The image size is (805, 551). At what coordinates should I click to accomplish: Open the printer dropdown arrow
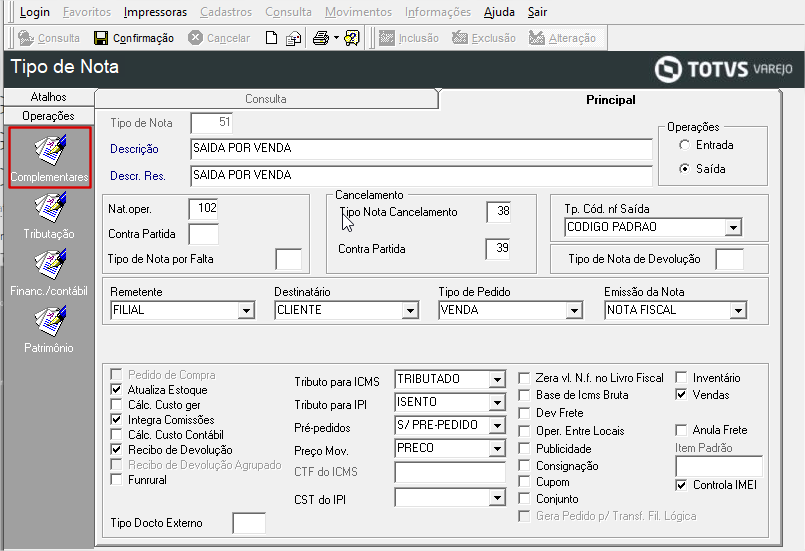(x=336, y=38)
